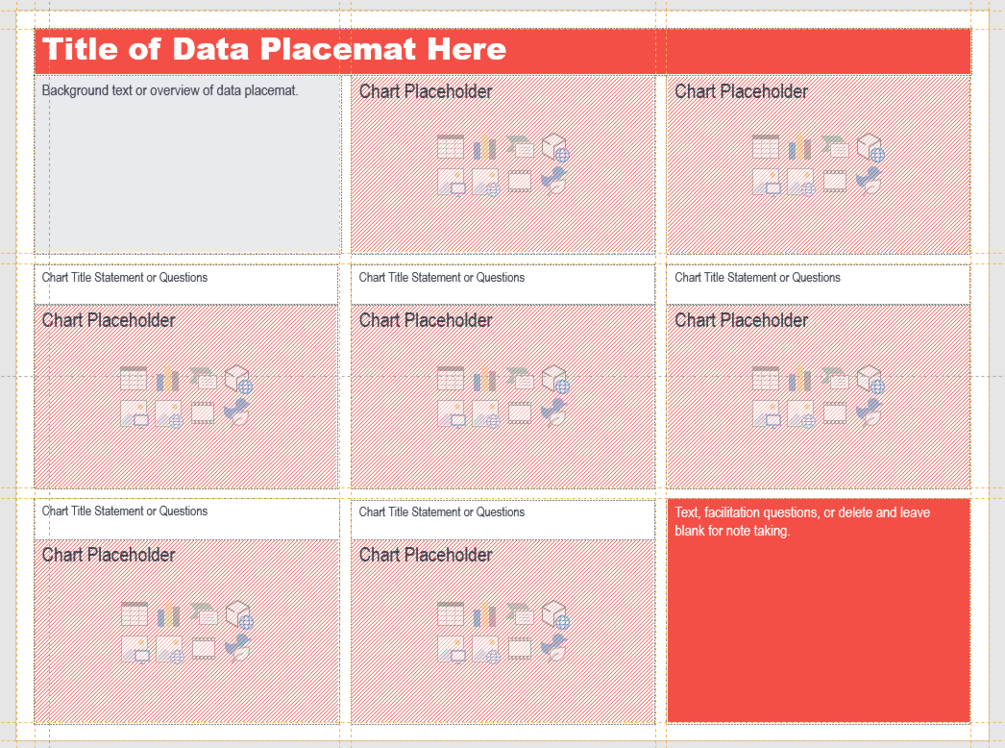
Task: Click Insert Chart bars icon in bottom-left placeholder
Action: (169, 614)
